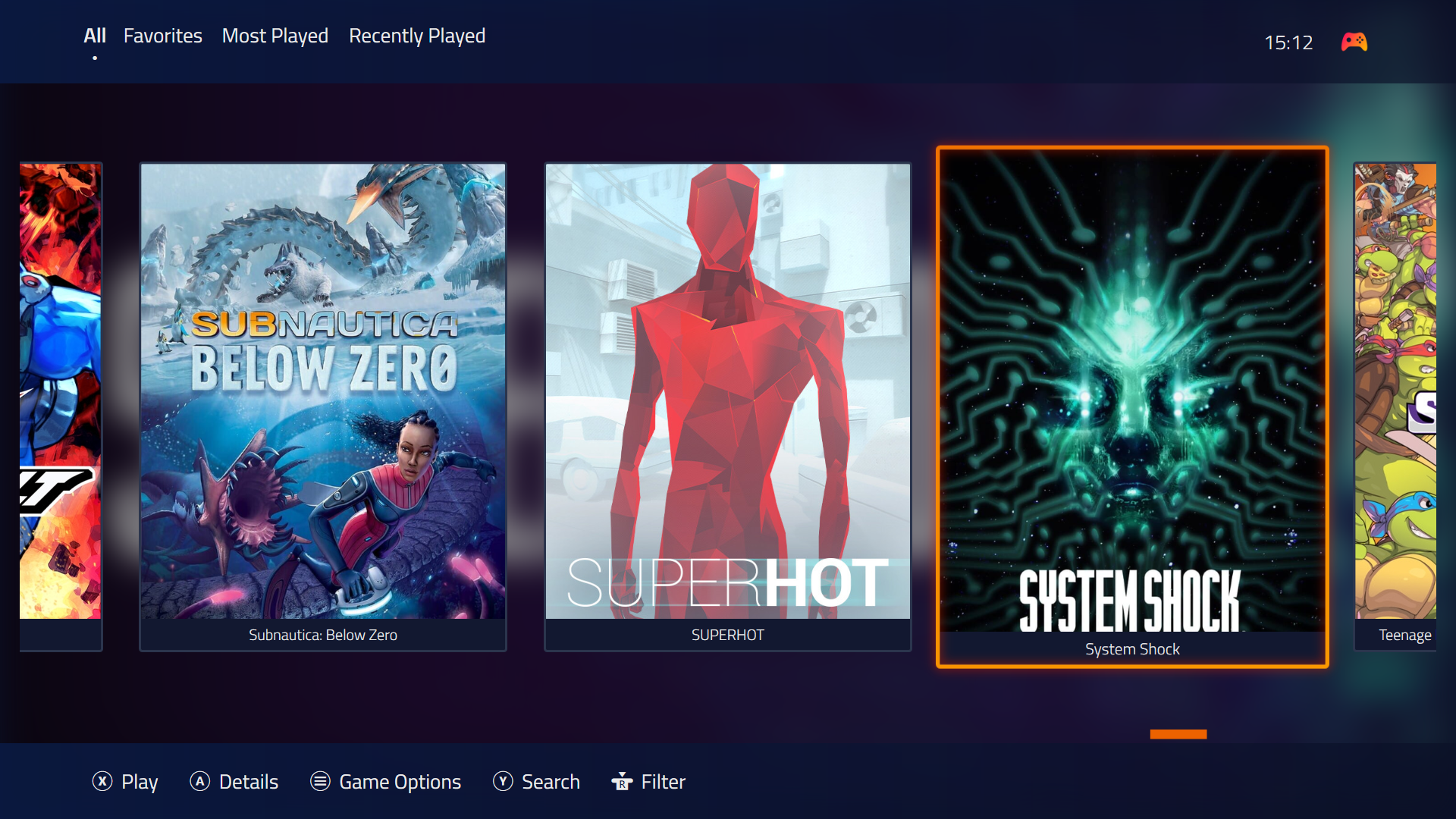This screenshot has height=819, width=1456.
Task: Click the Search label
Action: [551, 782]
